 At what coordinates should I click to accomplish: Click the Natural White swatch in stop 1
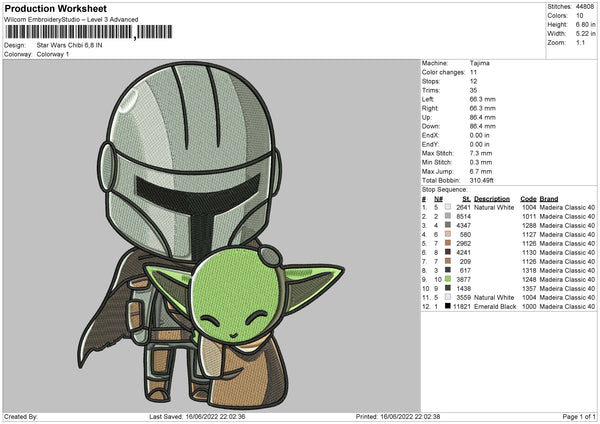[x=448, y=207]
